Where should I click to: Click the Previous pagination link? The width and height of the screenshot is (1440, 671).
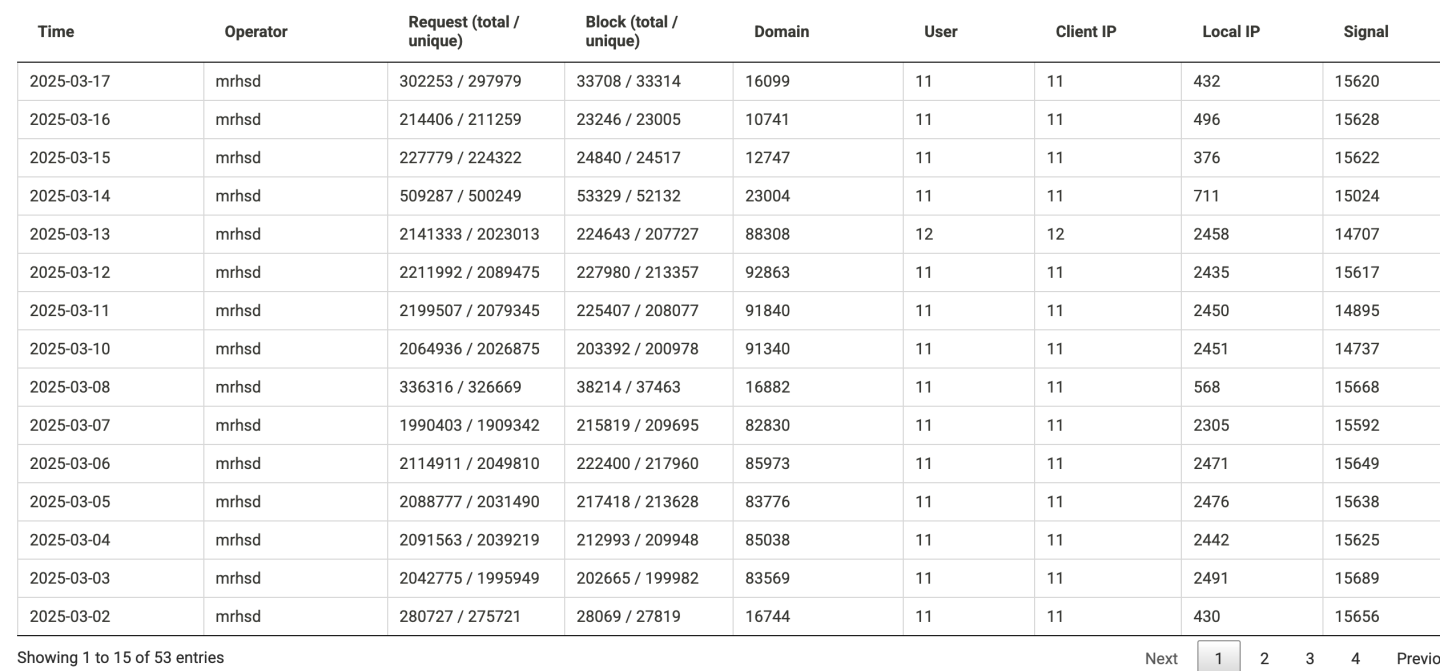tap(1418, 658)
